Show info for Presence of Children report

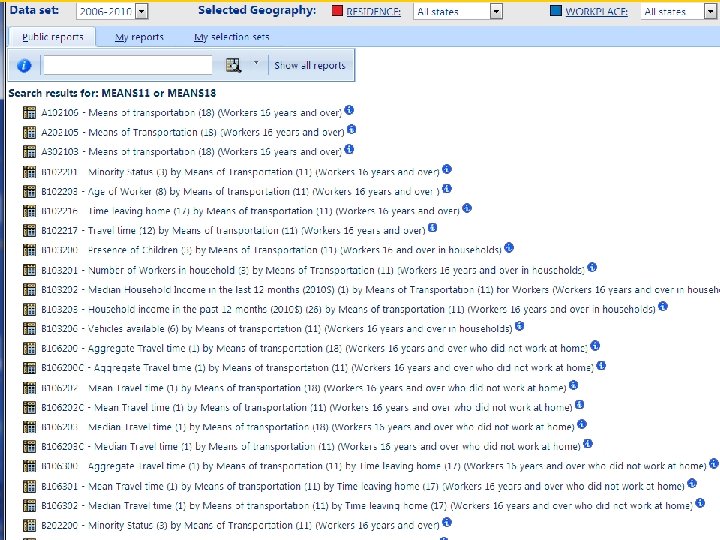[509, 247]
